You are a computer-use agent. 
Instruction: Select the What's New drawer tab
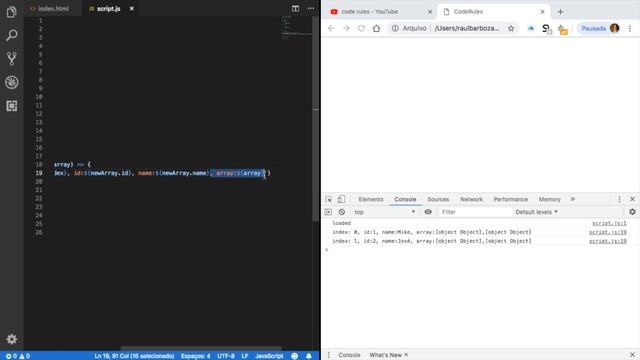[x=385, y=355]
